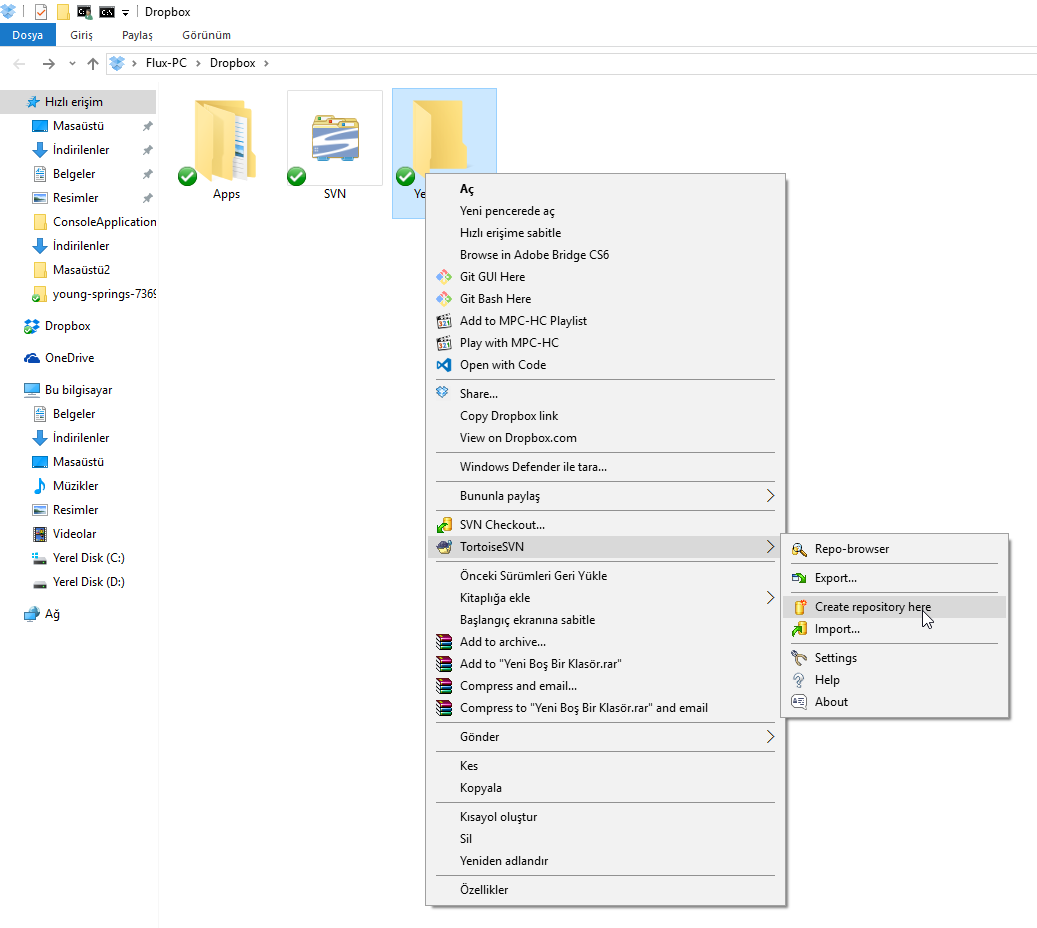Click the Müzikler music note icon
The width and height of the screenshot is (1037, 928).
tap(40, 485)
